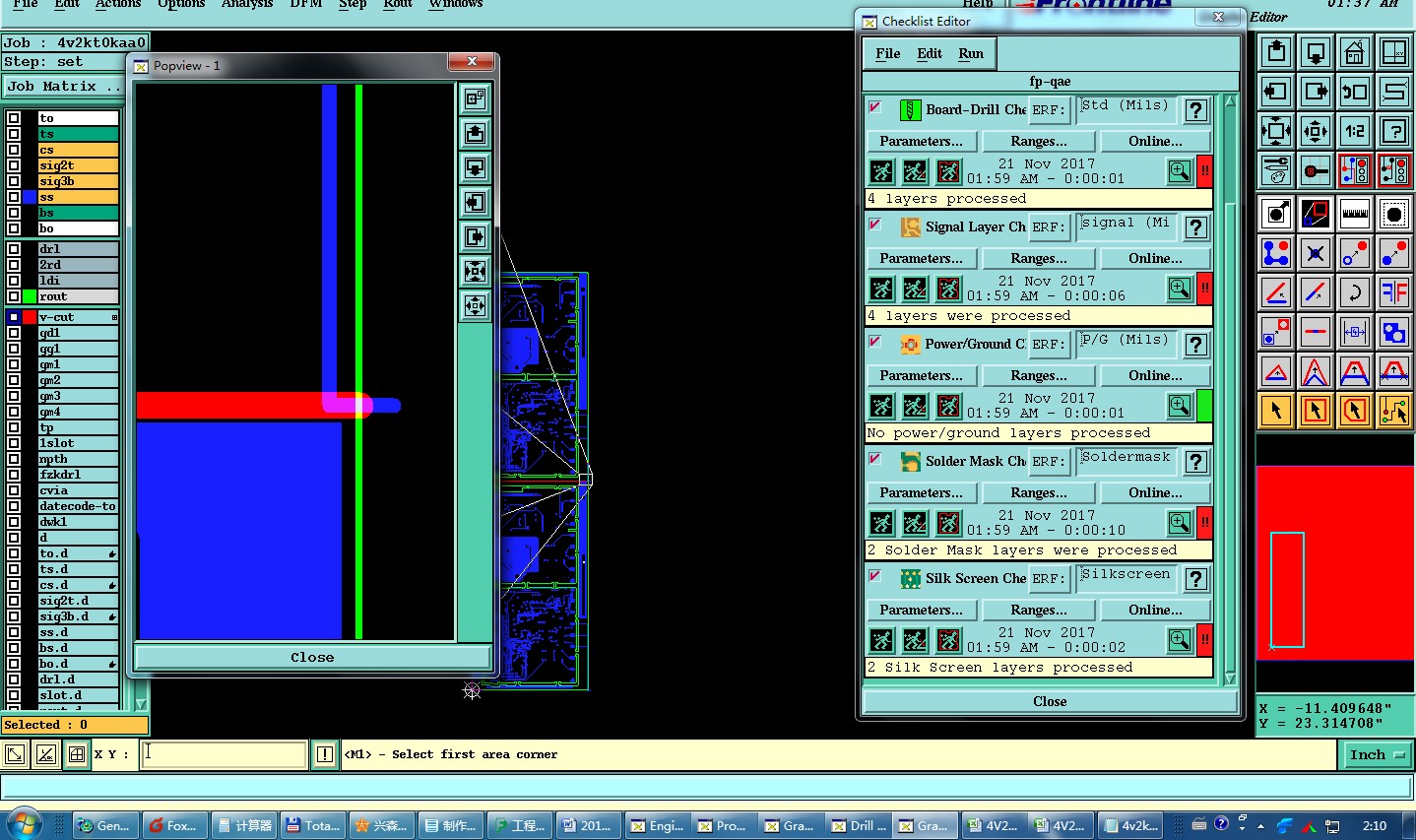Viewport: 1416px width, 840px height.
Task: Open the Edit menu in Checklist Editor
Action: coord(930,53)
